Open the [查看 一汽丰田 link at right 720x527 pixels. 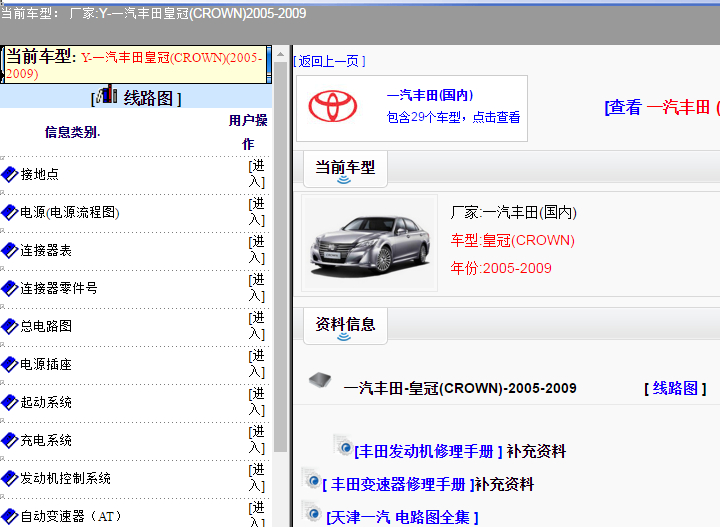tap(662, 107)
